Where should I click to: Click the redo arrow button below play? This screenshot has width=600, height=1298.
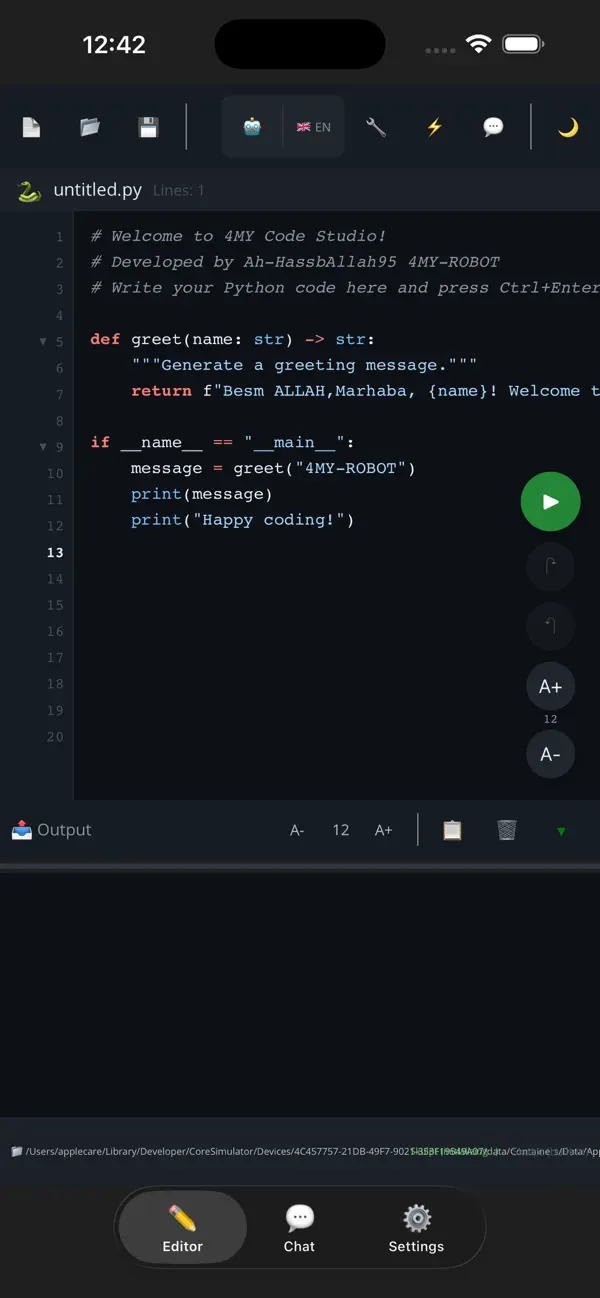coord(550,568)
